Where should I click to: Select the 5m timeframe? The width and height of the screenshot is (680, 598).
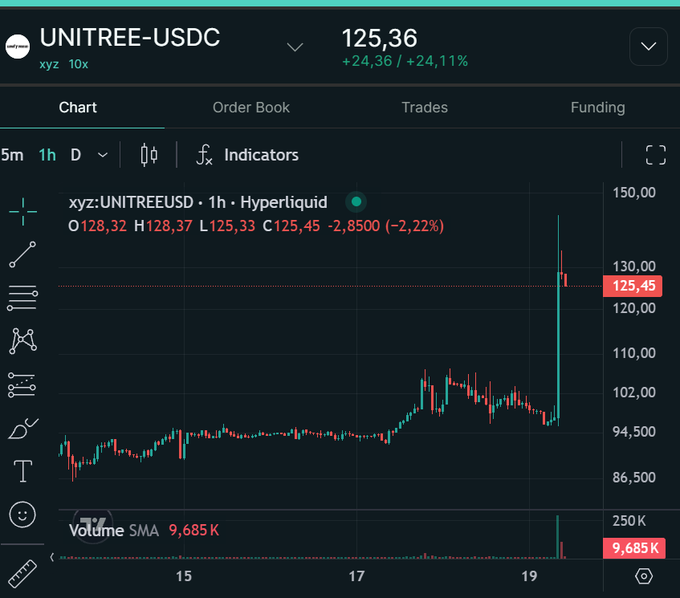click(12, 155)
